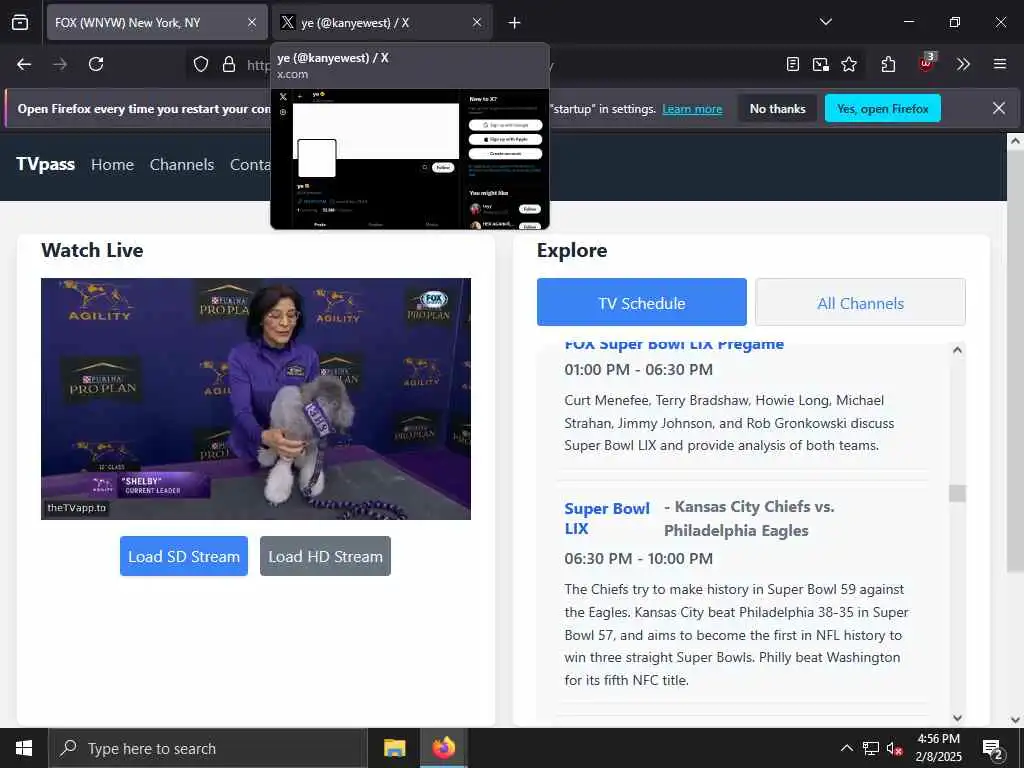Image resolution: width=1024 pixels, height=768 pixels.
Task: Click the live video player
Action: pos(256,399)
